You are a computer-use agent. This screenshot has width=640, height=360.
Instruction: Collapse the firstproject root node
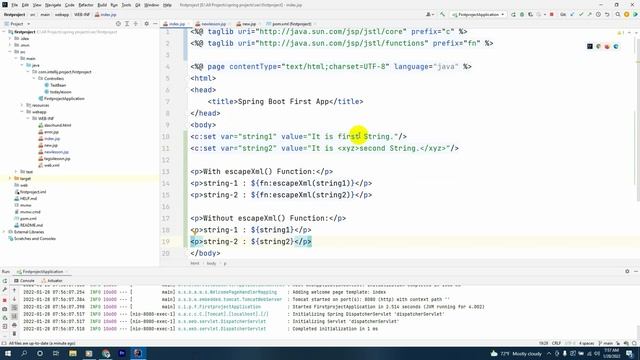(x=4, y=32)
